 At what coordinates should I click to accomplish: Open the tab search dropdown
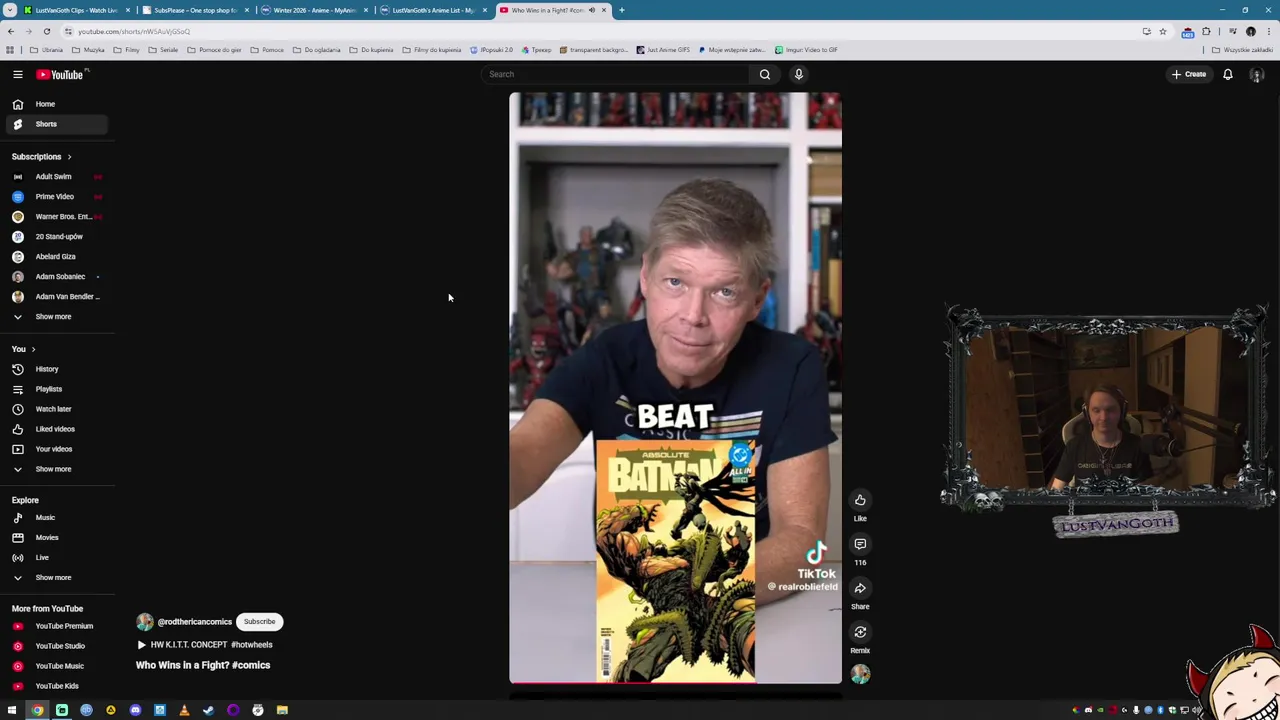(9, 10)
